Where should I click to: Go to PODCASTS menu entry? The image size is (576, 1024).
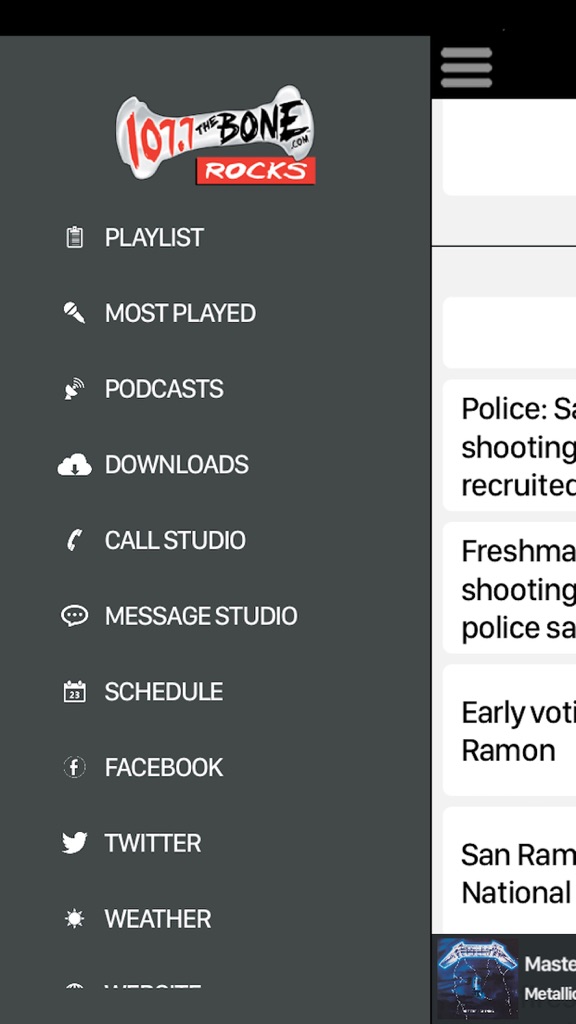coord(164,389)
